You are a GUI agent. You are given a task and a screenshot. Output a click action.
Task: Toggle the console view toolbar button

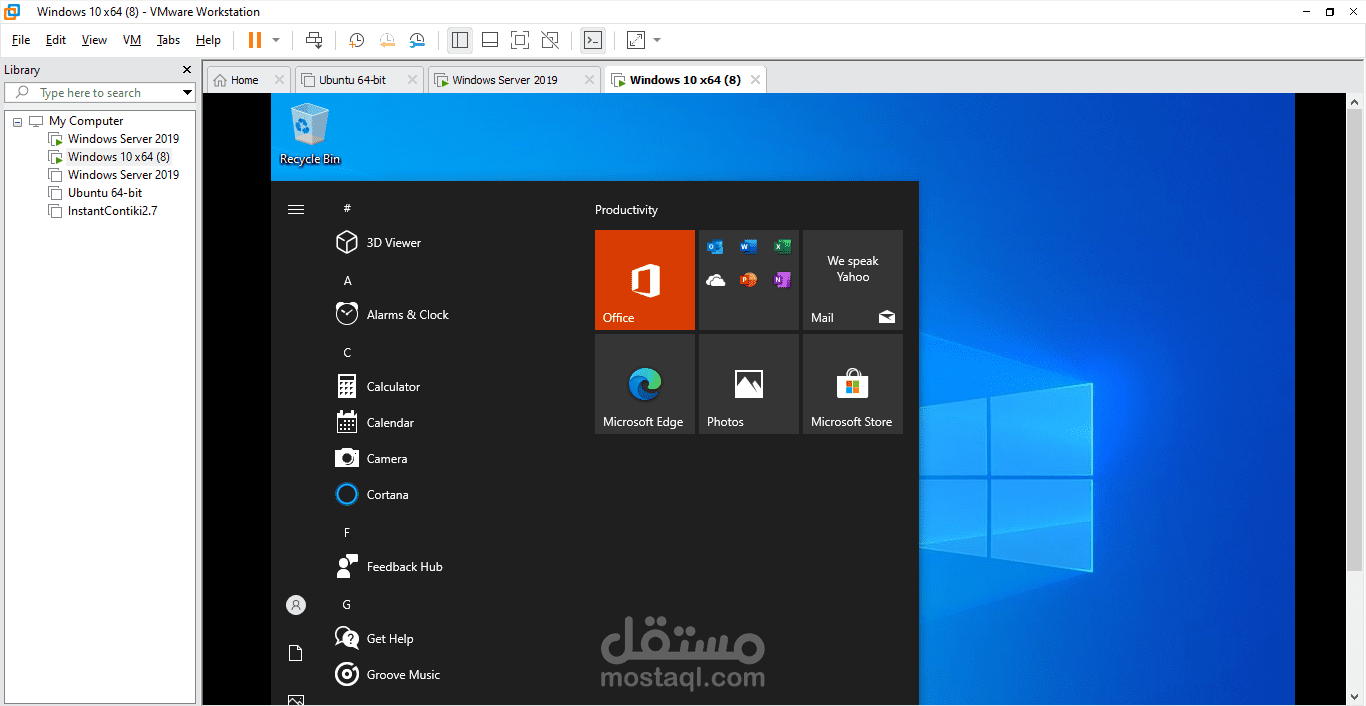click(593, 40)
